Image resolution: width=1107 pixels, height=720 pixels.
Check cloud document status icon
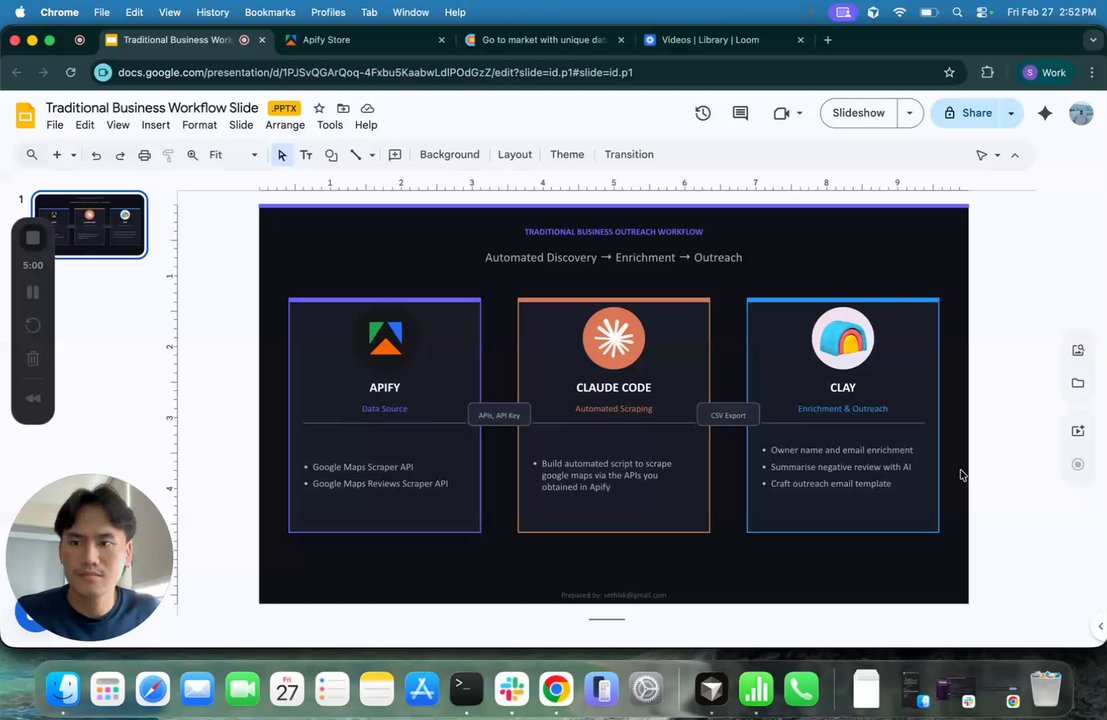[x=367, y=108]
